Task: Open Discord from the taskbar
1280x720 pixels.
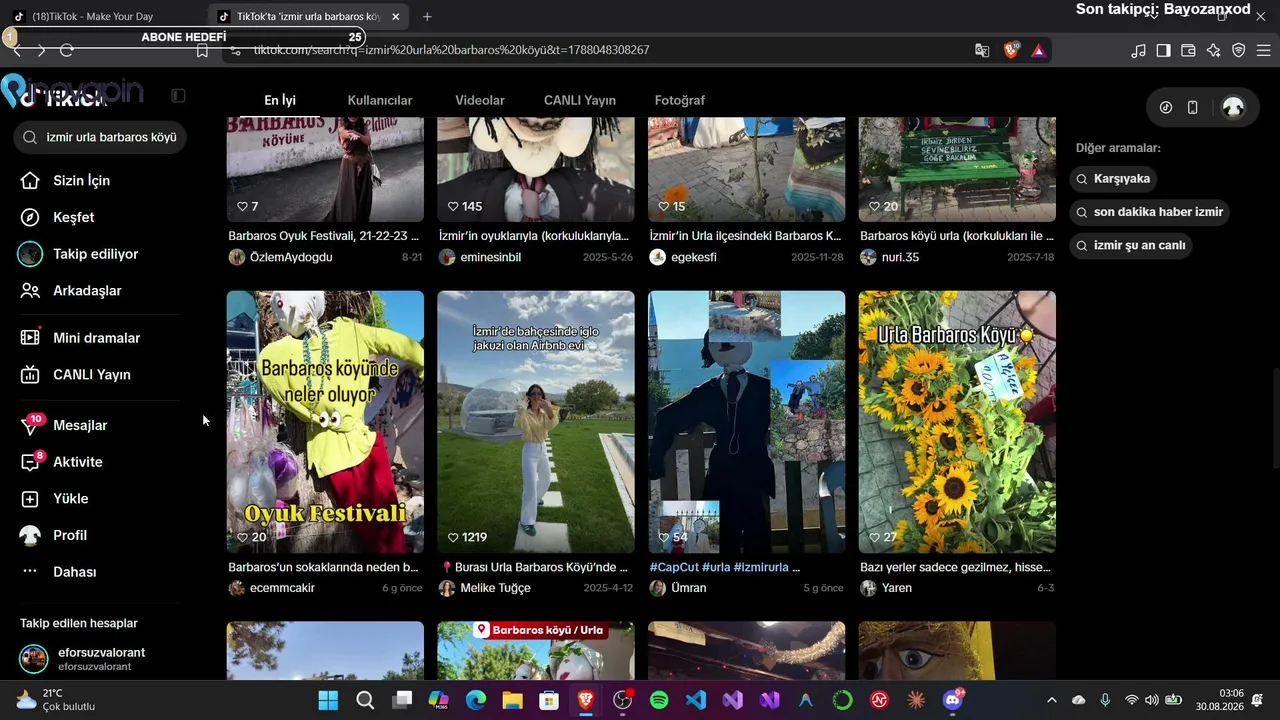Action: click(953, 700)
